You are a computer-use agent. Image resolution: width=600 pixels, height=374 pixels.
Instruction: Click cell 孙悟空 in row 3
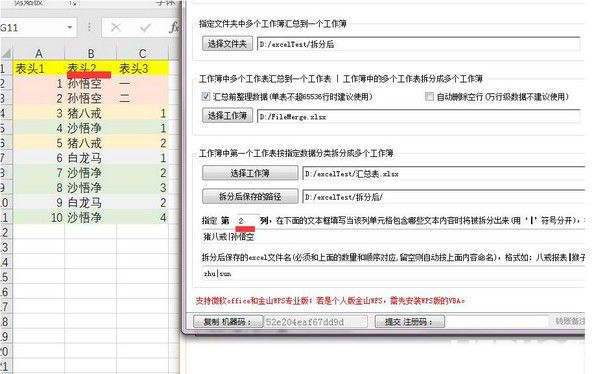(x=91, y=98)
